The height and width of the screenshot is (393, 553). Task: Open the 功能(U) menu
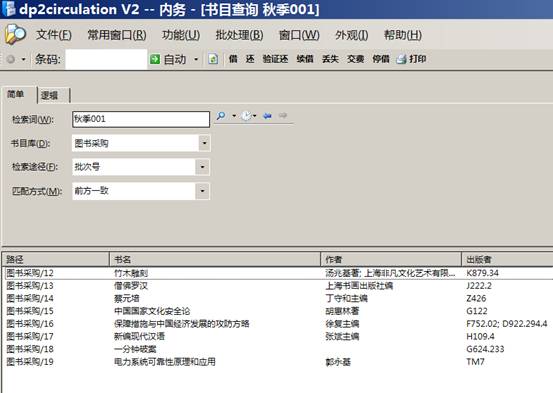[181, 35]
